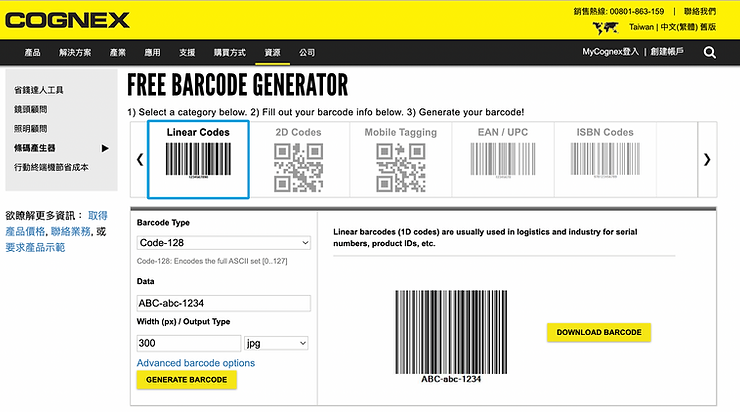Open the 資源 menu
The height and width of the screenshot is (412, 740).
272,52
